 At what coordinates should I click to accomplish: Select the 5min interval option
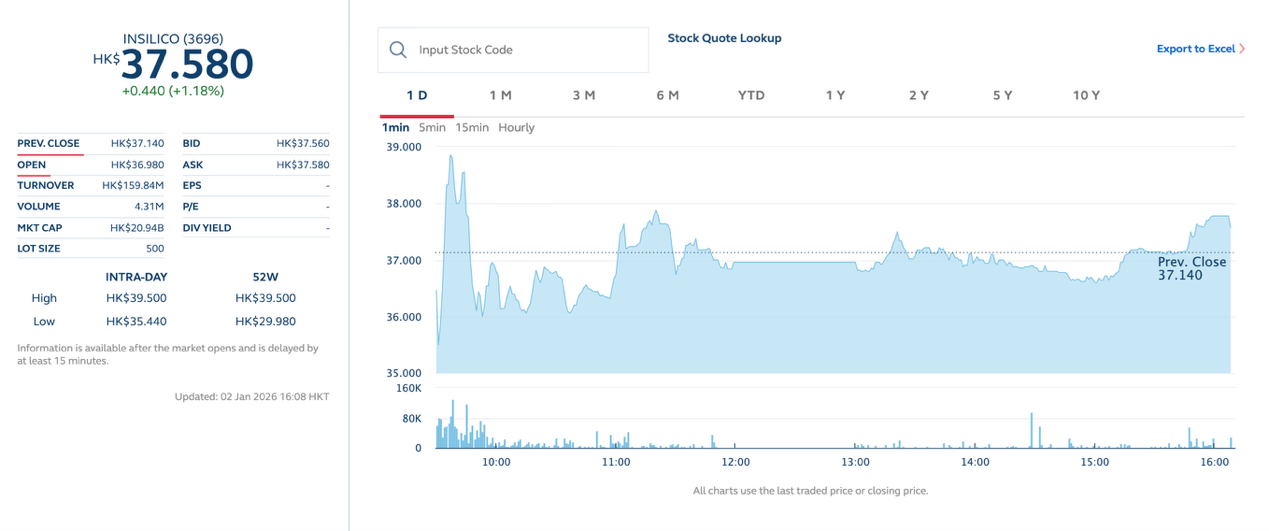tap(432, 127)
